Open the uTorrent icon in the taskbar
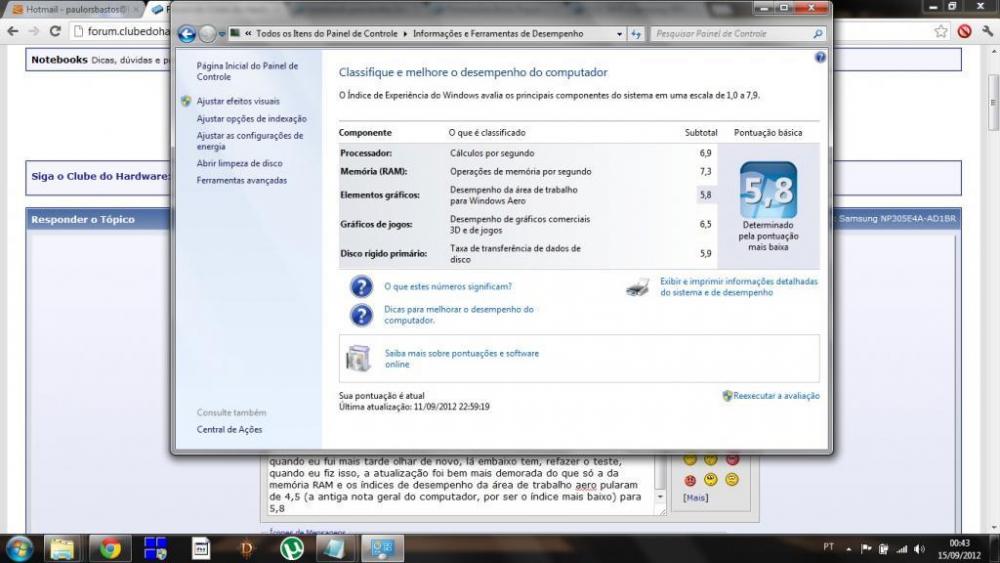This screenshot has height=563, width=1000. point(291,548)
